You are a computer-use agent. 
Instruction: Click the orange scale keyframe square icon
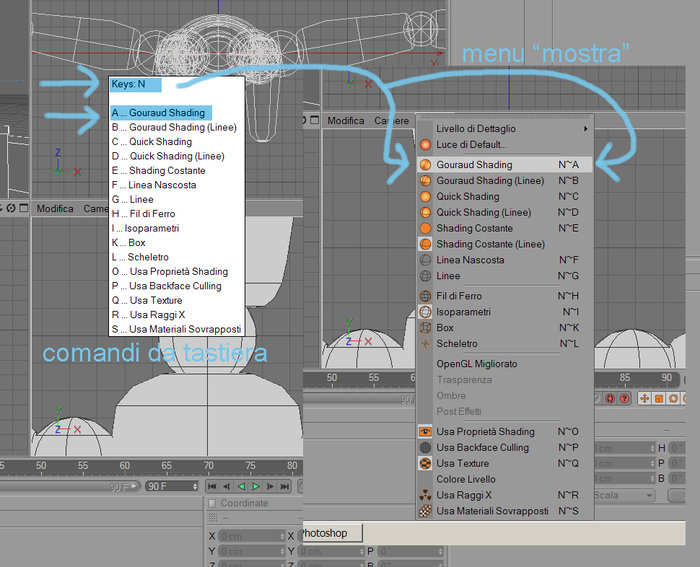pyautogui.click(x=659, y=398)
